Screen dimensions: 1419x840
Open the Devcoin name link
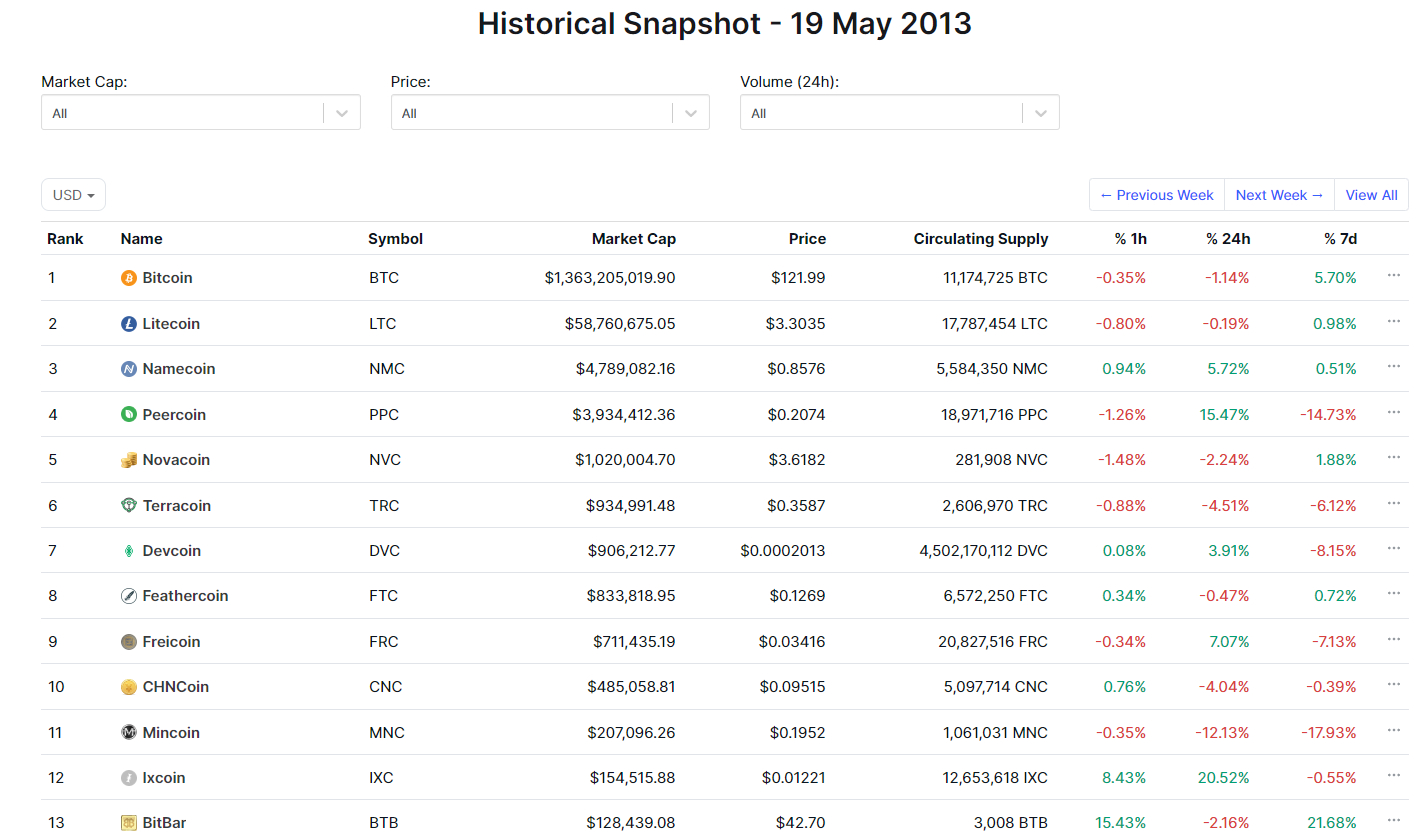pyautogui.click(x=172, y=551)
